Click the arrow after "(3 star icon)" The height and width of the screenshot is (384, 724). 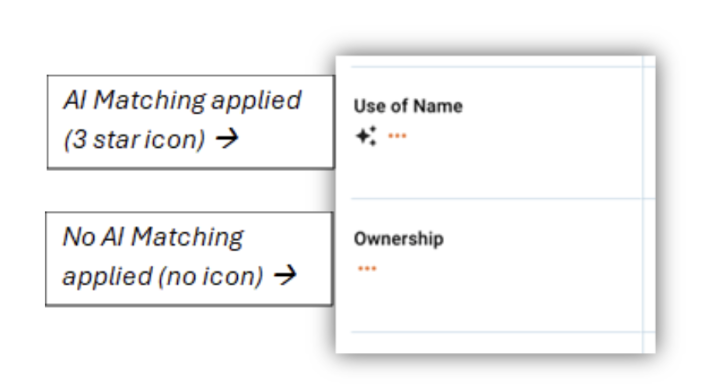pos(227,138)
